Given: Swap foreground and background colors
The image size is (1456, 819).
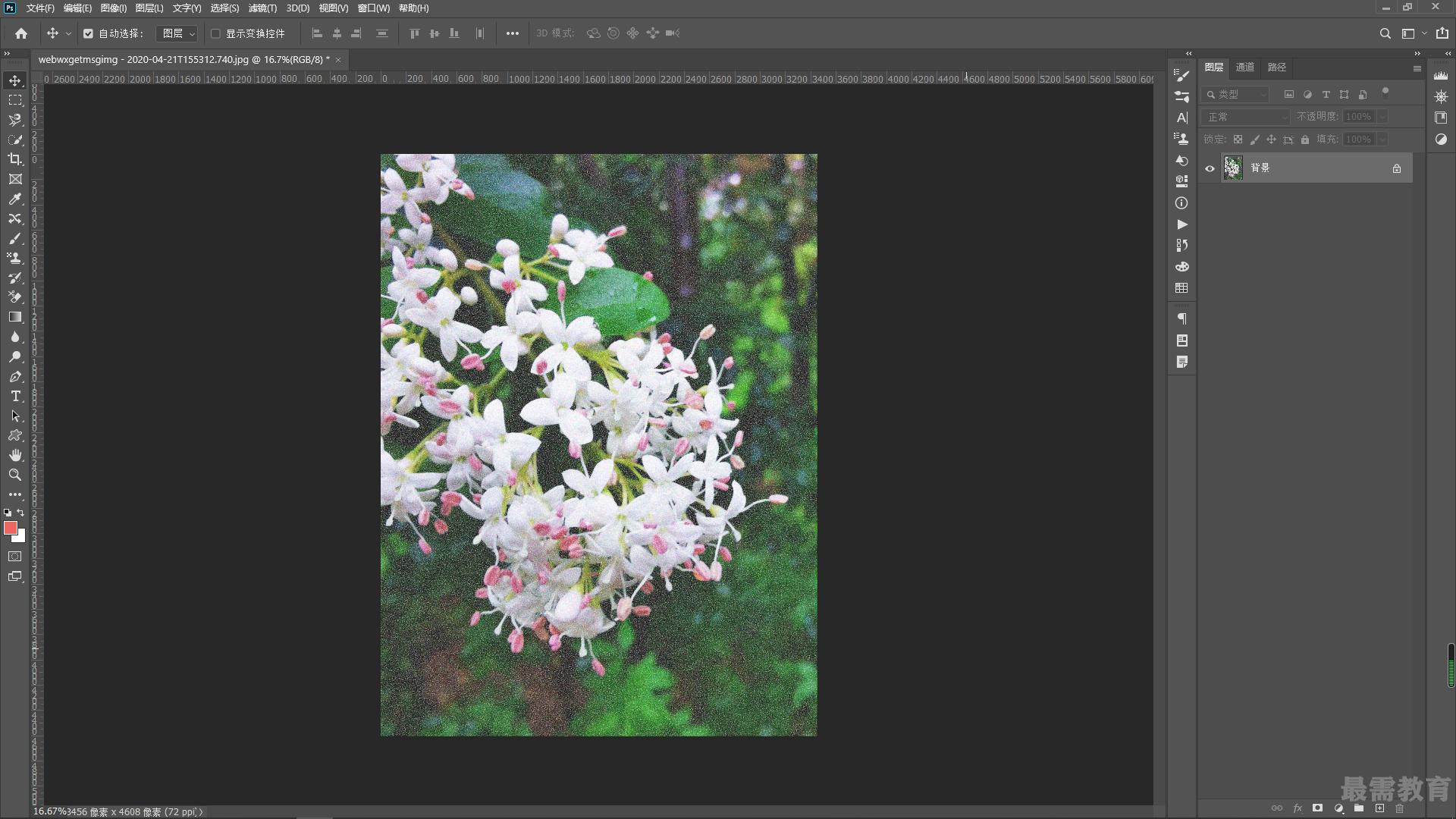Looking at the screenshot, I should 20,513.
